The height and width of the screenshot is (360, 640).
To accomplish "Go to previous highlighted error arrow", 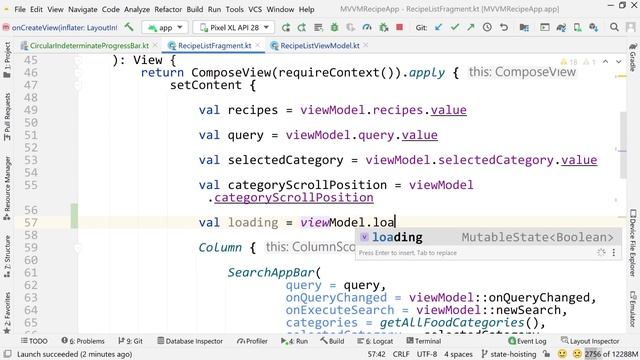I will [605, 62].
